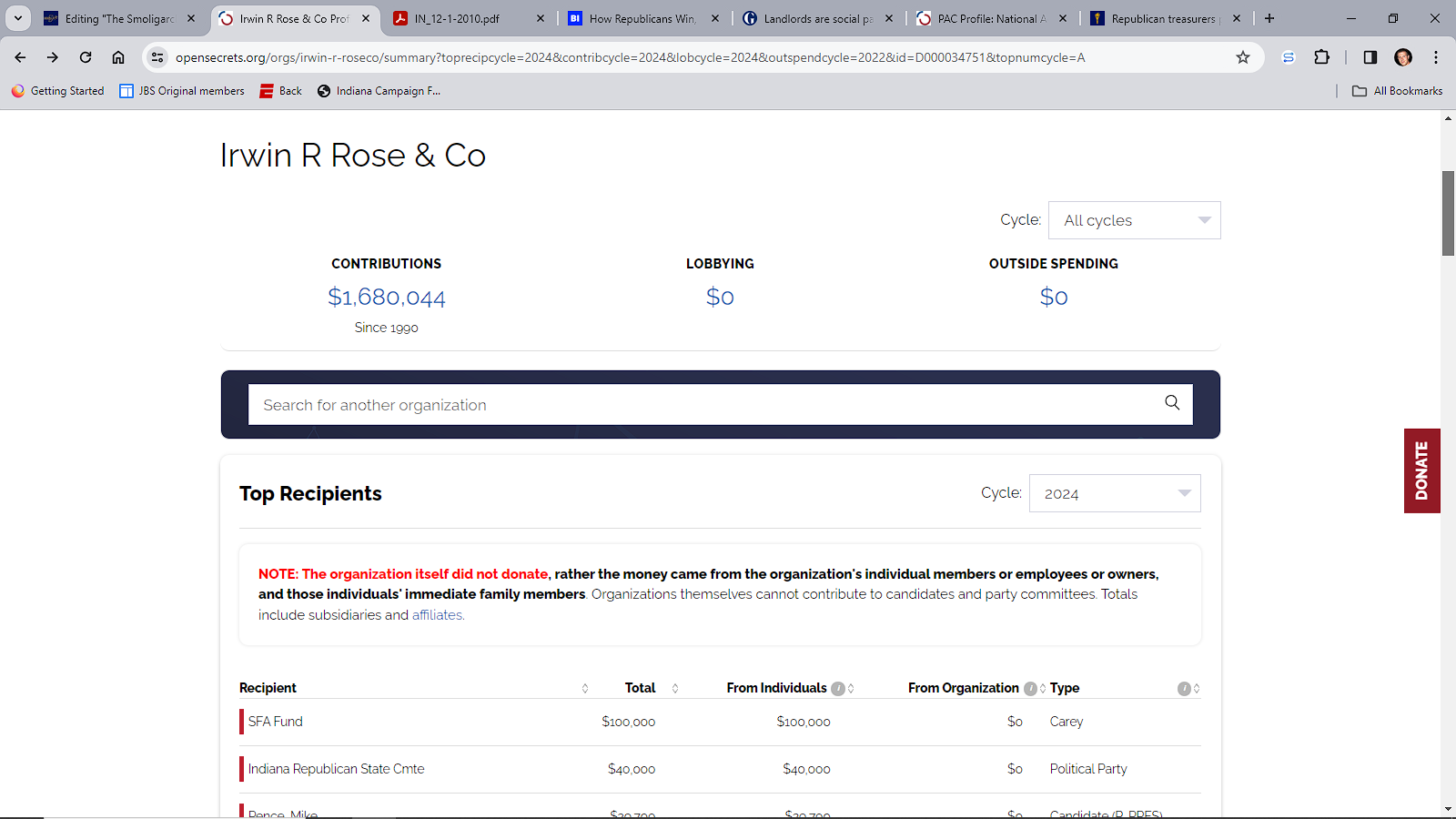Click the scrollbar down arrow
Image resolution: width=1456 pixels, height=819 pixels.
(x=1448, y=809)
